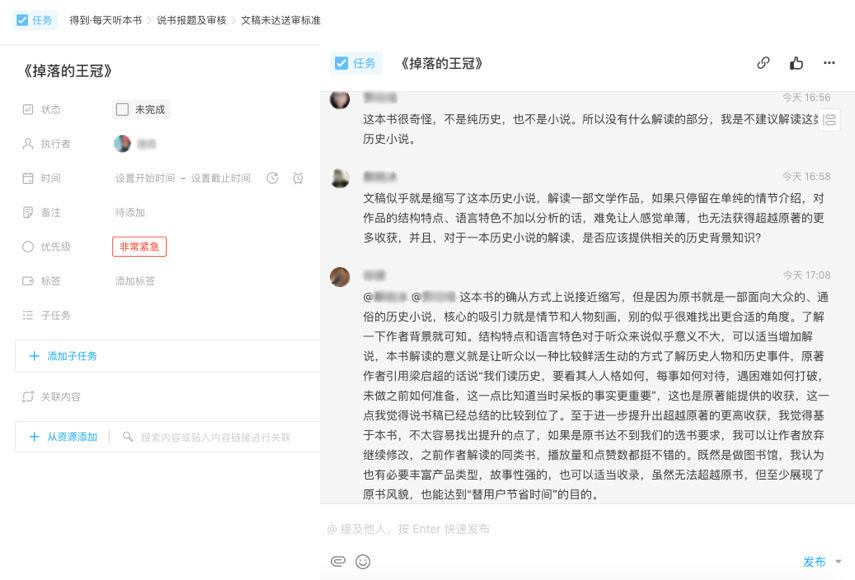The image size is (855, 580).
Task: Click the attachment paperclip icon in the comment bar
Action: 340,562
